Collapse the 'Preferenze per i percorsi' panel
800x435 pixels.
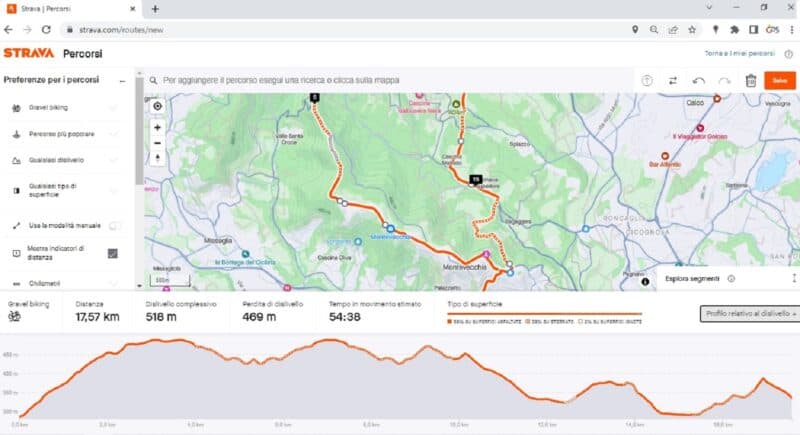122,81
